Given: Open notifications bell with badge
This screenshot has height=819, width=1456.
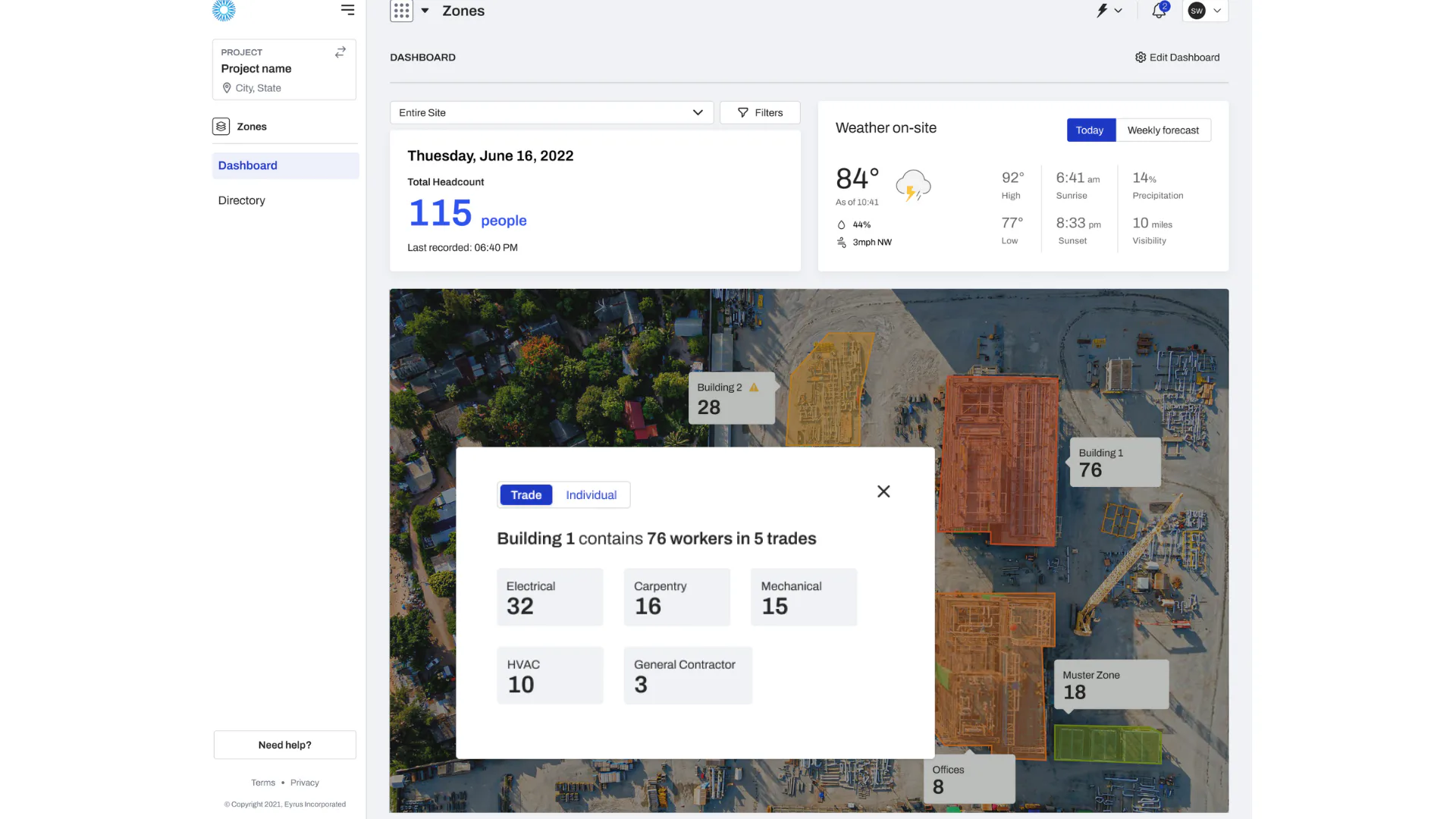Looking at the screenshot, I should coord(1159,10).
